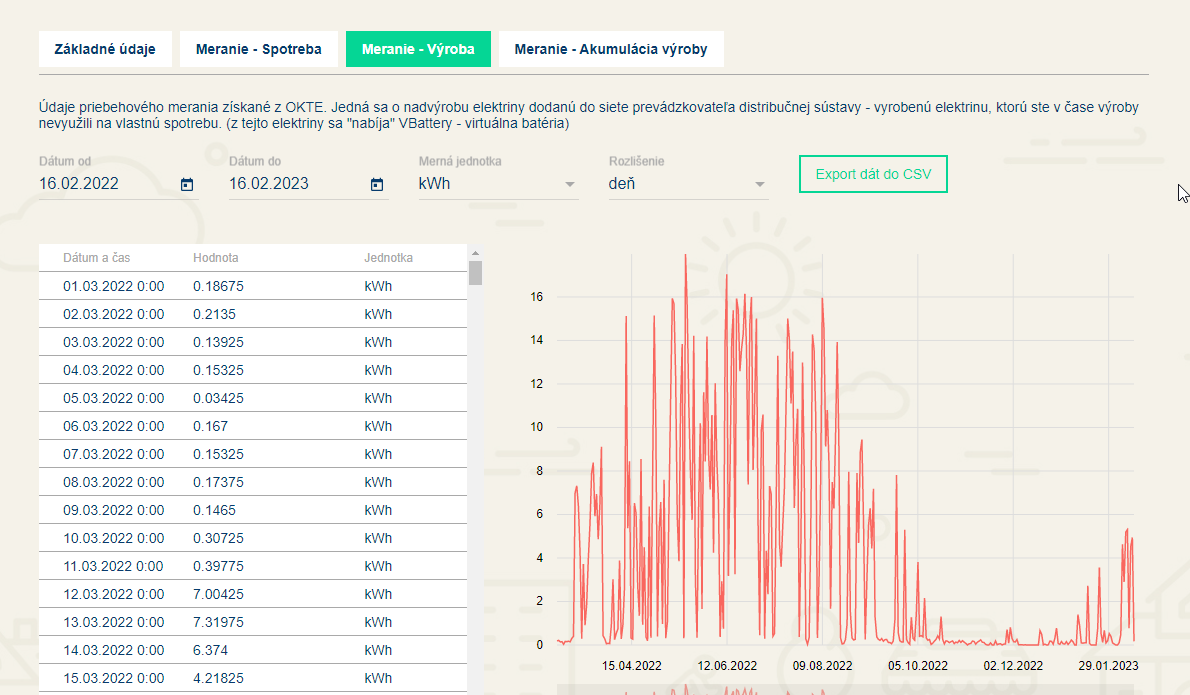Click the 02.12.2022 chart axis label
This screenshot has height=695, width=1190.
[1013, 666]
